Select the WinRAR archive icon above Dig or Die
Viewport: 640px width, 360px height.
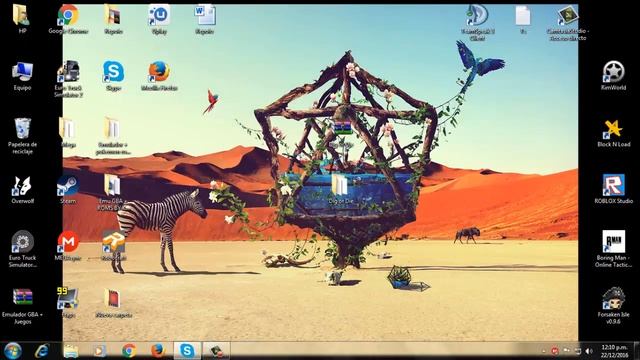342,128
